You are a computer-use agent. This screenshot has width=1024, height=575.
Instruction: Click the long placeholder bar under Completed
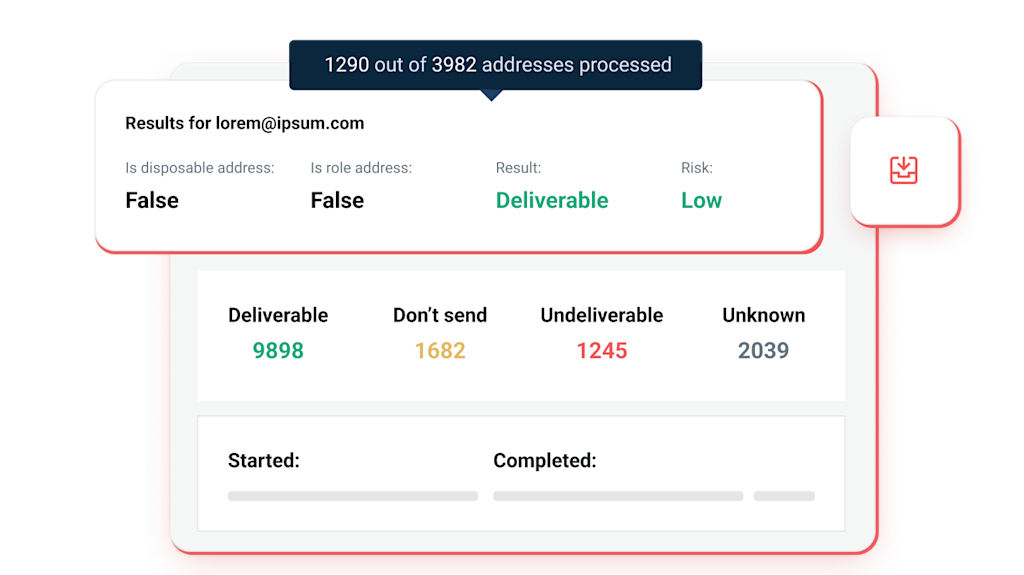pos(618,496)
